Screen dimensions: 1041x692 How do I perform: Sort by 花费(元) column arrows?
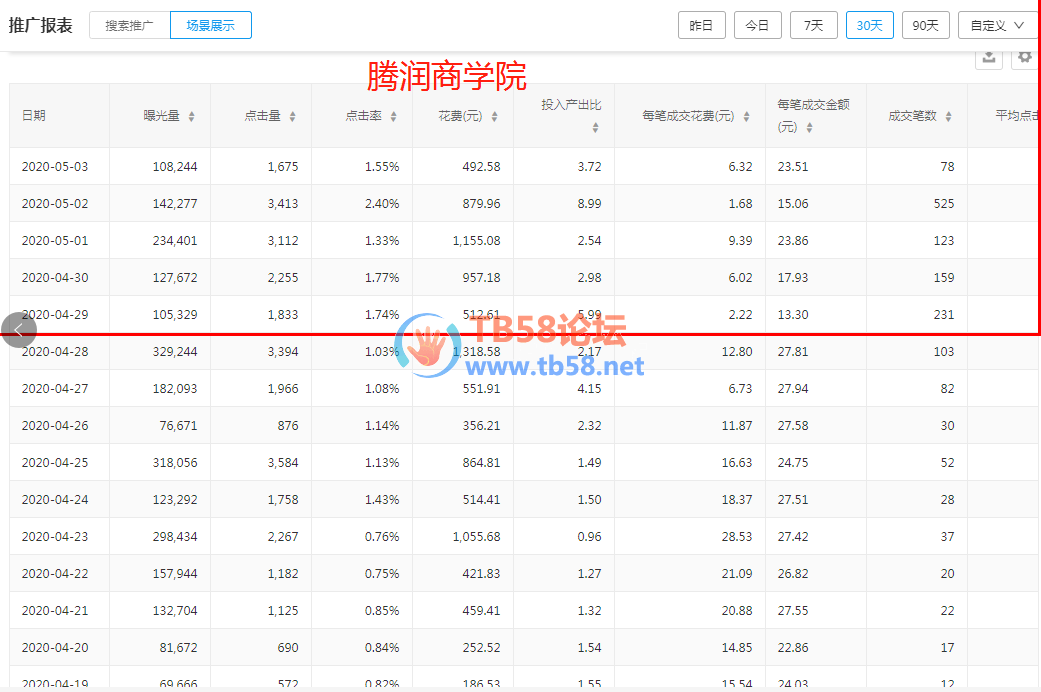click(494, 116)
